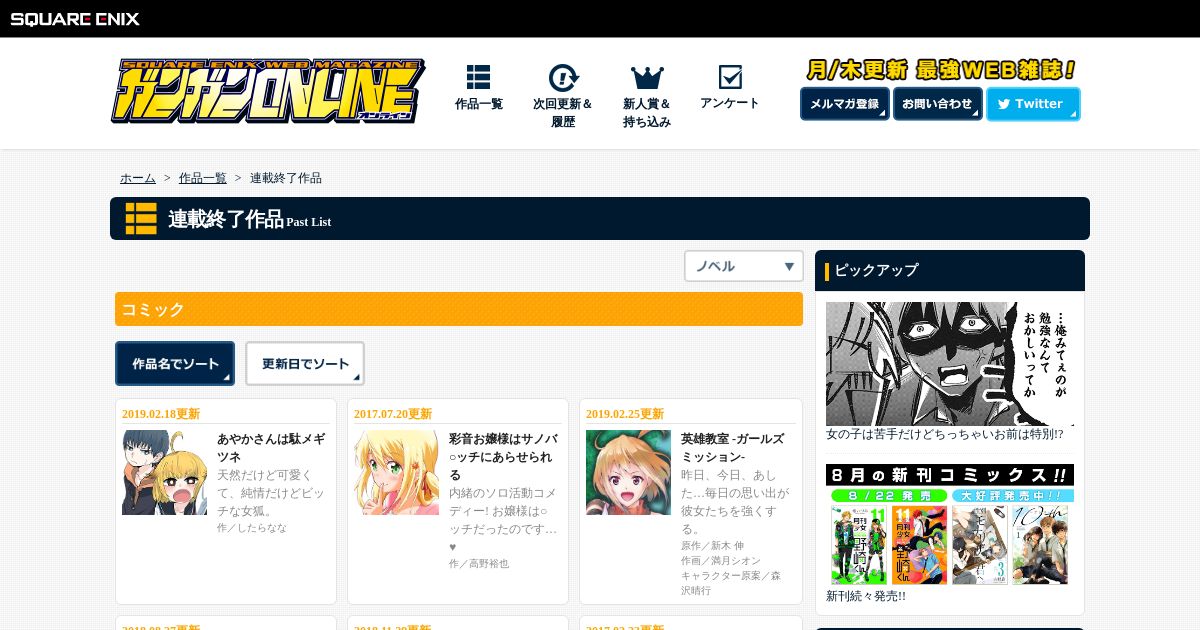Click author text 作／高野裕也
1200x630 pixels.
click(479, 563)
